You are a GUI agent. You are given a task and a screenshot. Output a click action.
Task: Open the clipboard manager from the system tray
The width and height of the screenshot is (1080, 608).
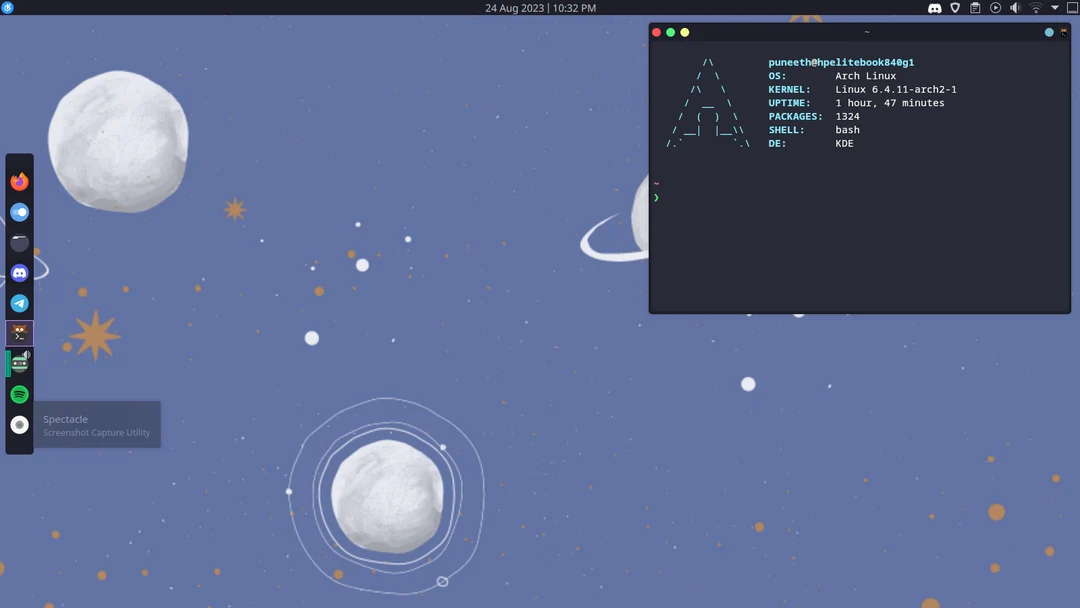coord(975,7)
